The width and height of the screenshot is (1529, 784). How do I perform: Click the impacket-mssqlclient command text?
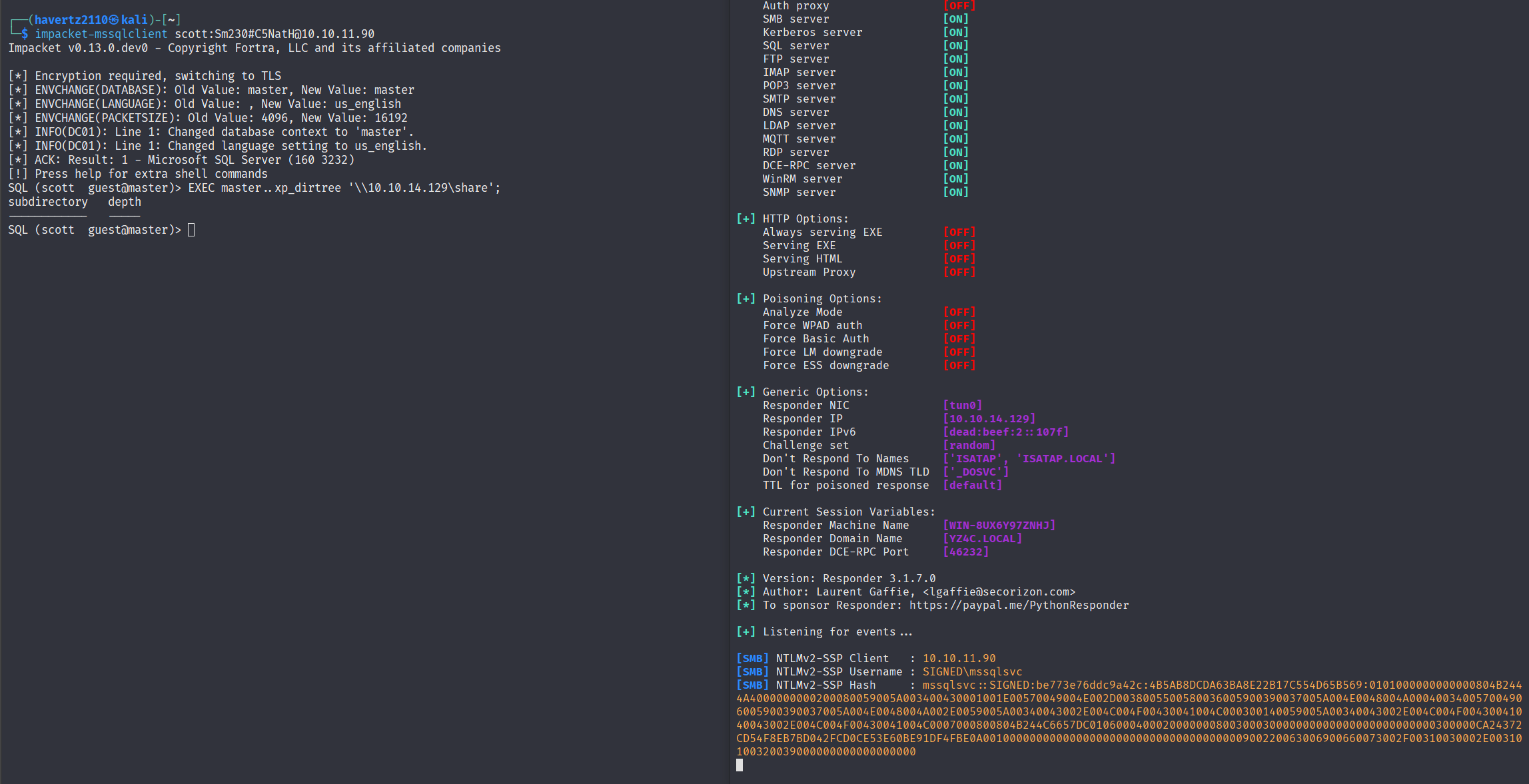tap(101, 34)
